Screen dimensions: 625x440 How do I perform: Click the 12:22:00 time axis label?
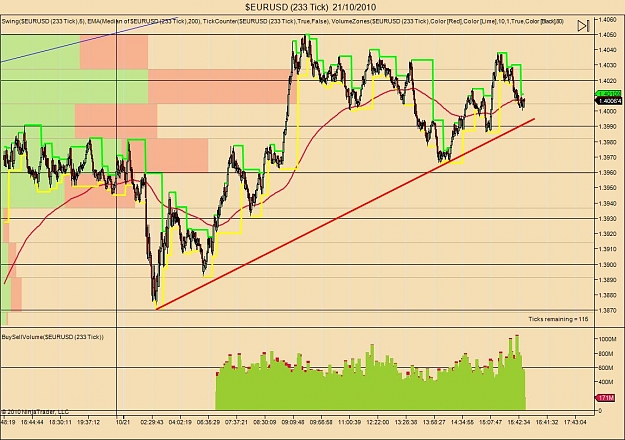[x=377, y=422]
